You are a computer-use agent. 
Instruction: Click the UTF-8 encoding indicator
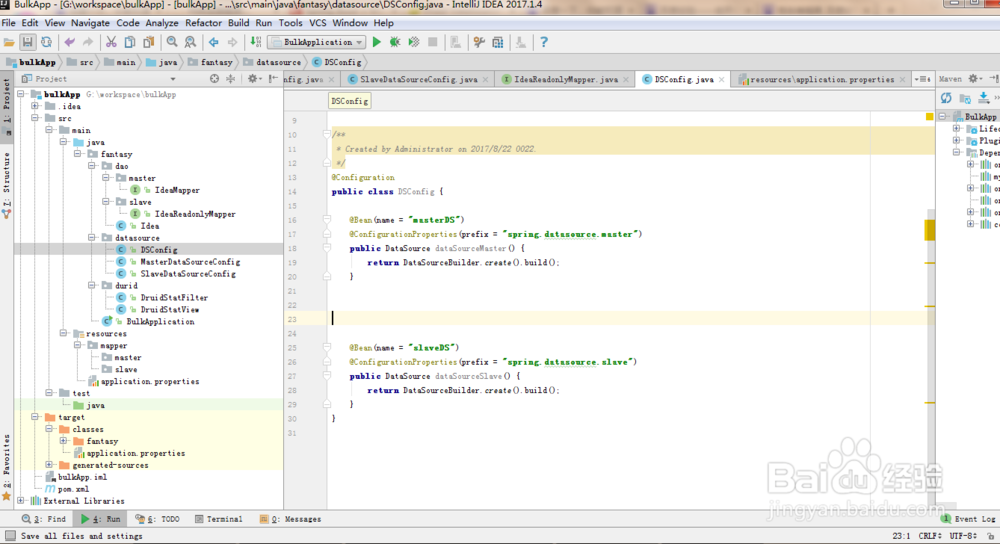[963, 536]
